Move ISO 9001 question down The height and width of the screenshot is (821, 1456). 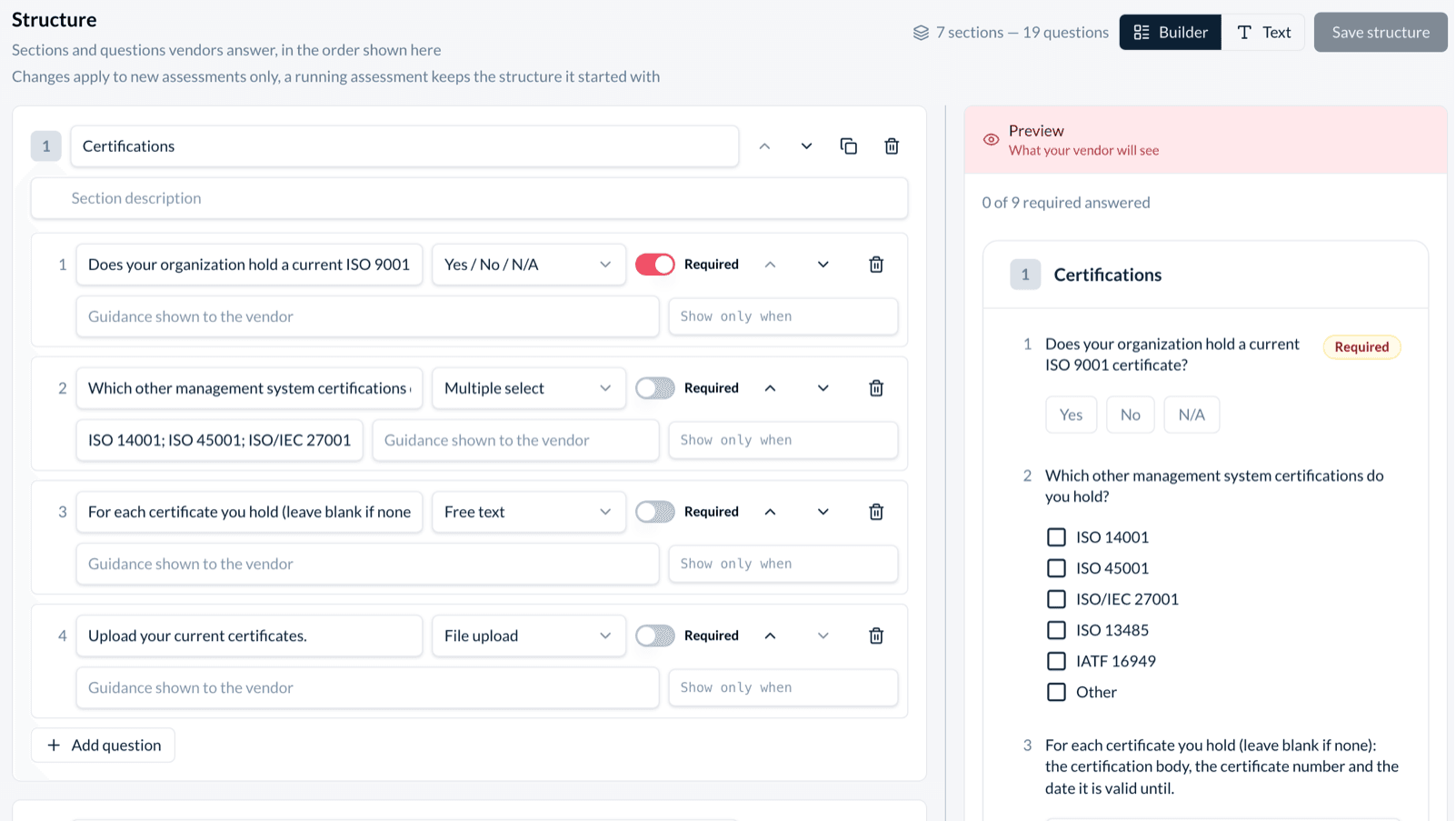coord(823,265)
